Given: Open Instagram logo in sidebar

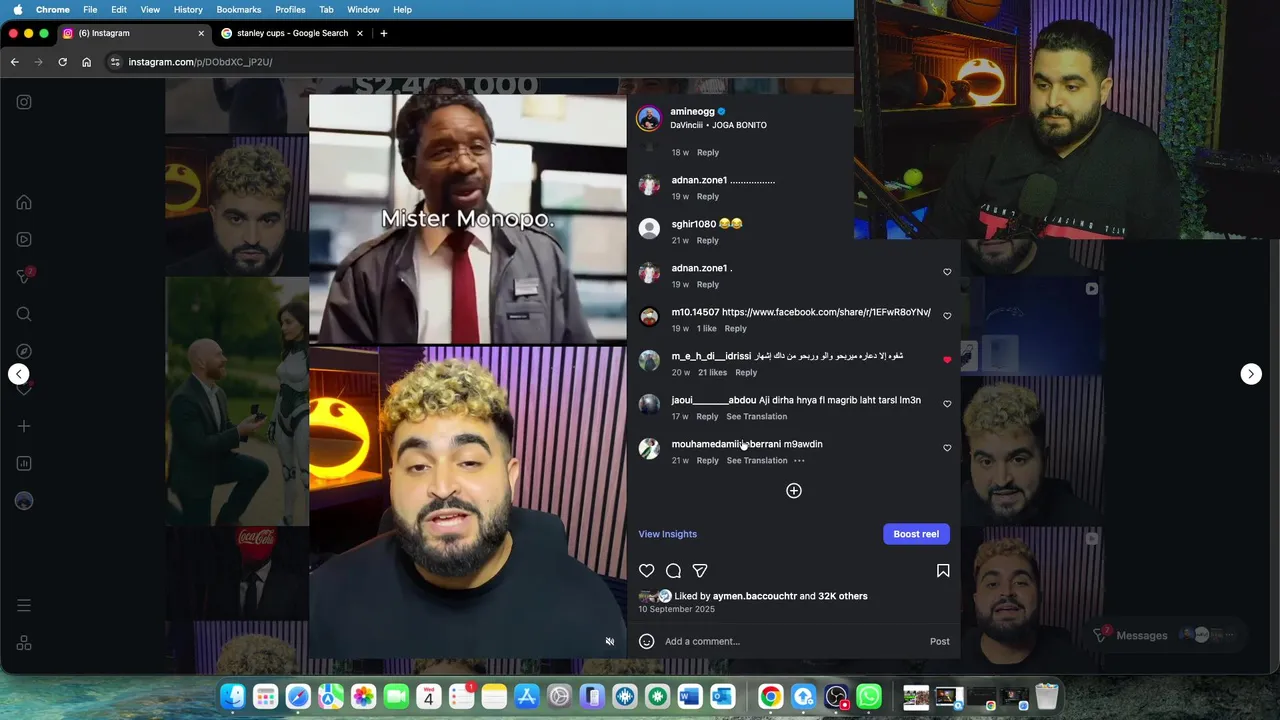Looking at the screenshot, I should 24,102.
